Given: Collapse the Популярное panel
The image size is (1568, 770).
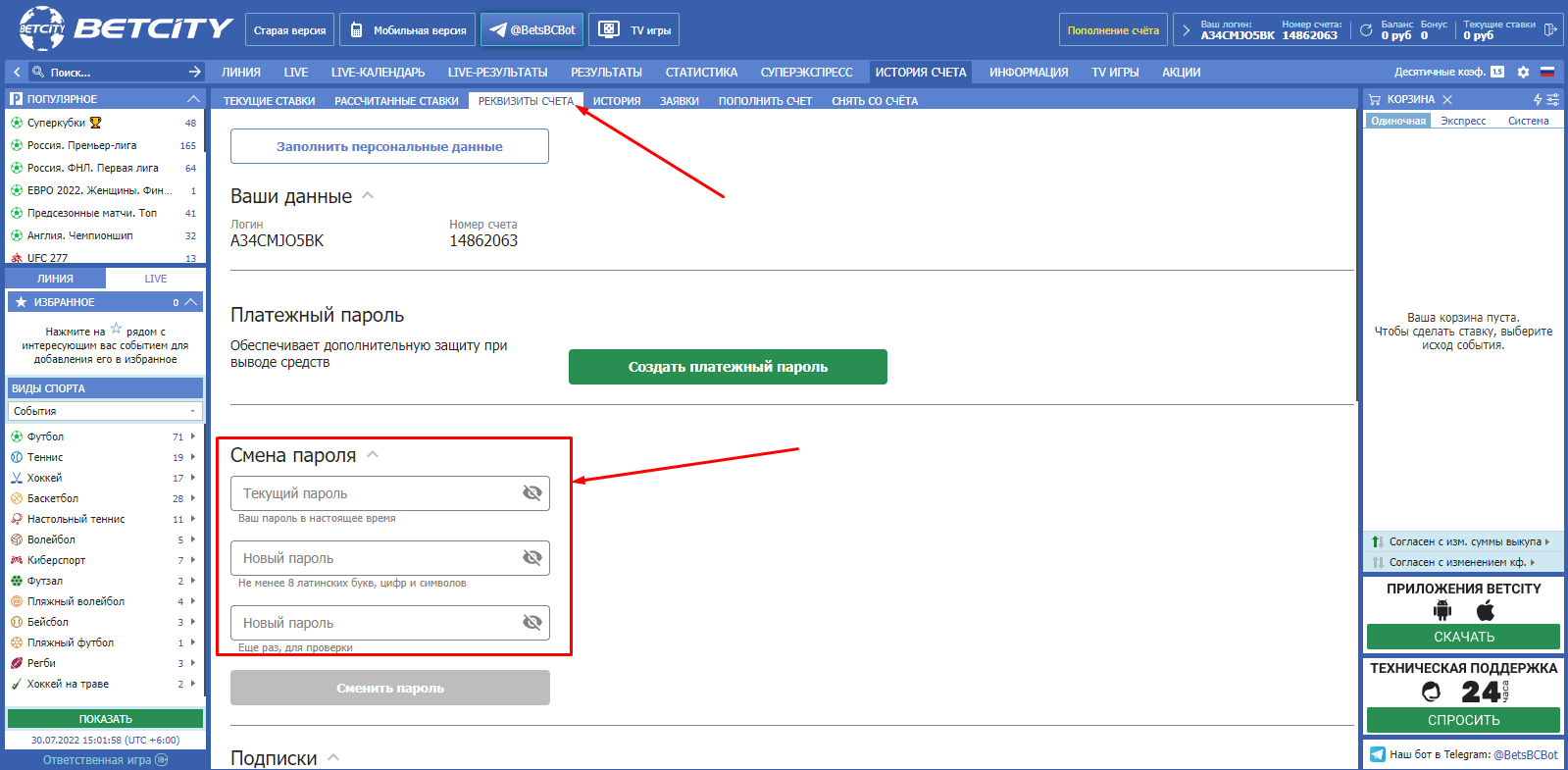Looking at the screenshot, I should click(193, 99).
